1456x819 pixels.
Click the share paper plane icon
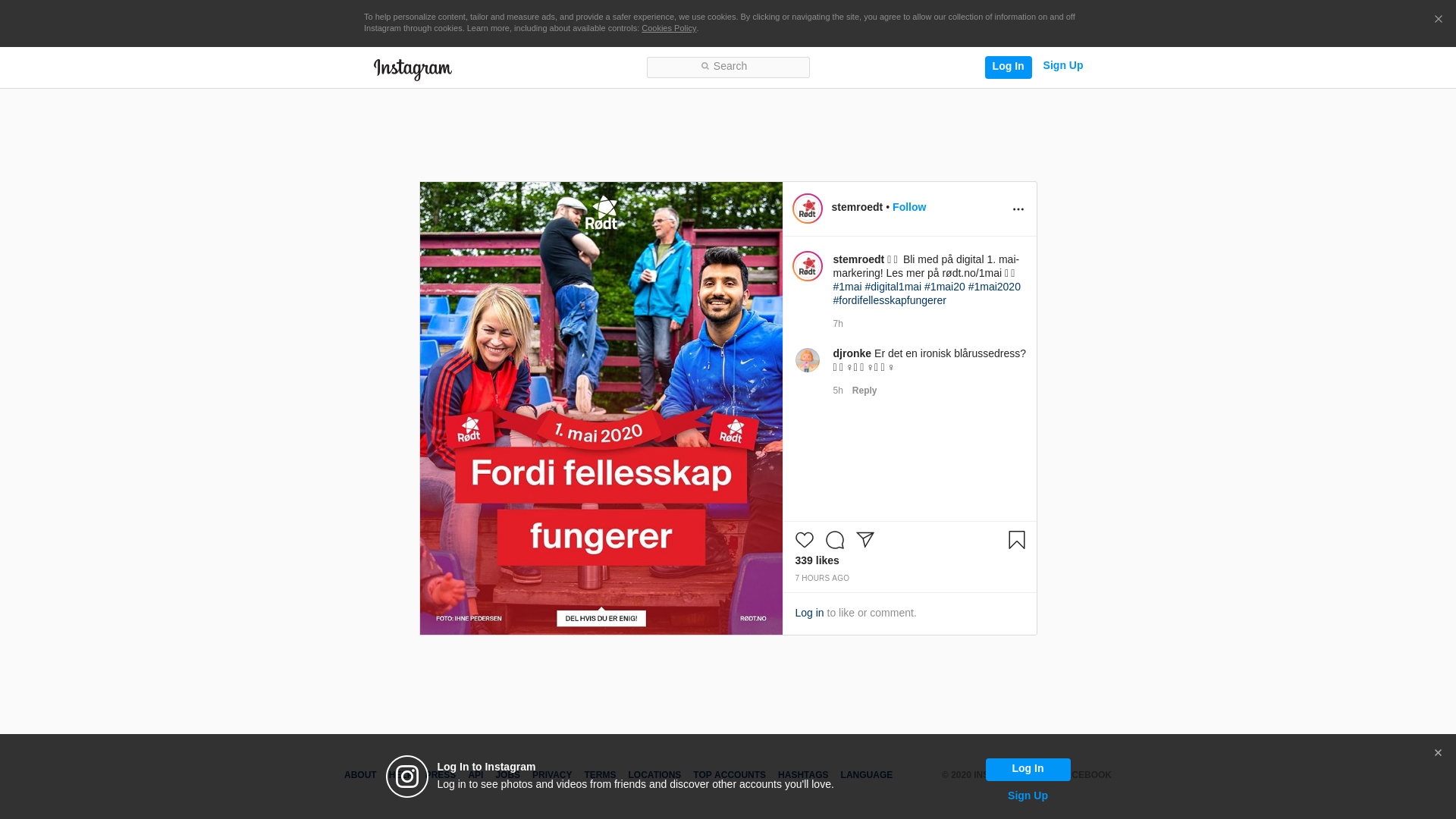click(x=865, y=539)
